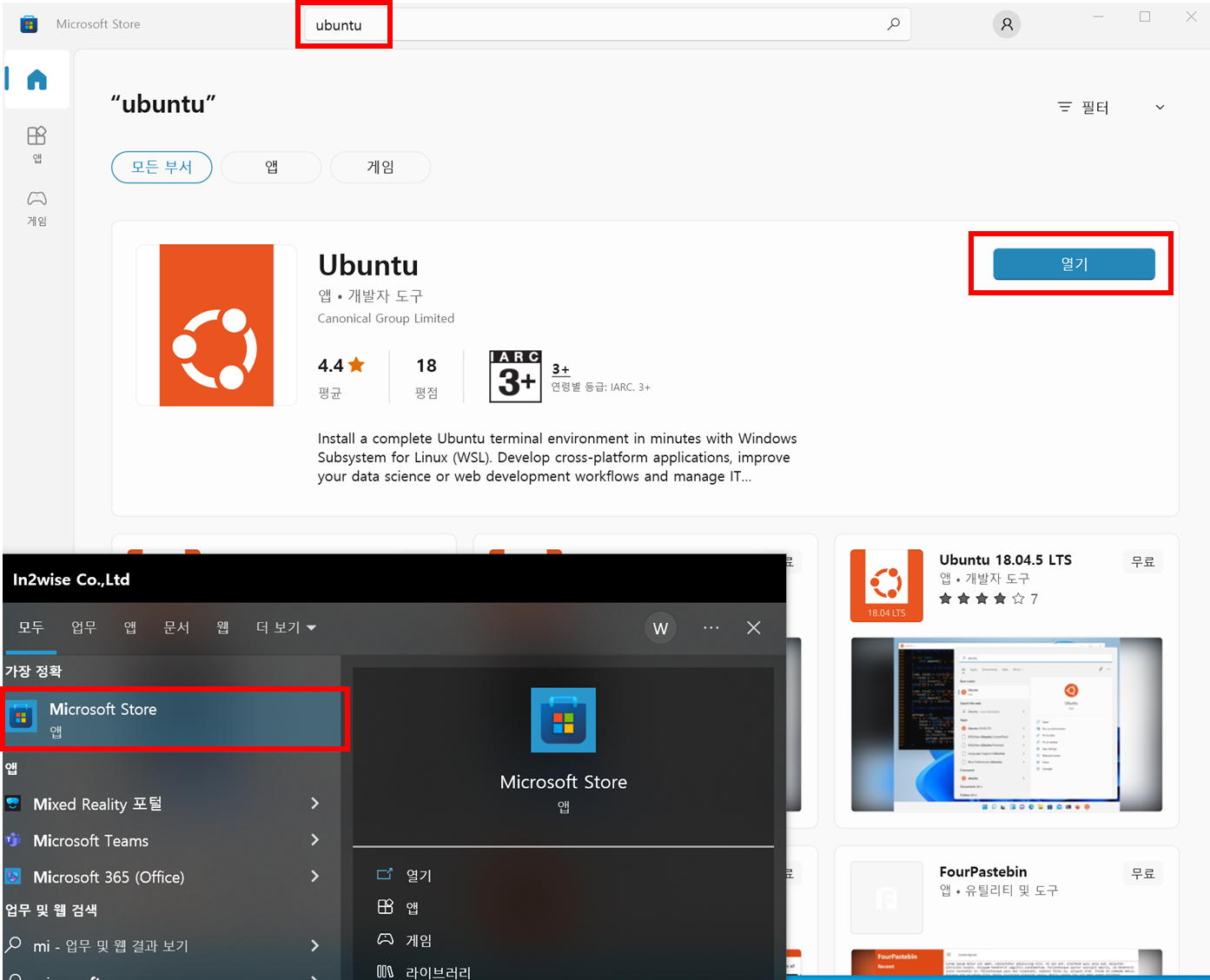This screenshot has width=1210, height=980.
Task: Select the Microsoft Store best match result
Action: click(174, 718)
